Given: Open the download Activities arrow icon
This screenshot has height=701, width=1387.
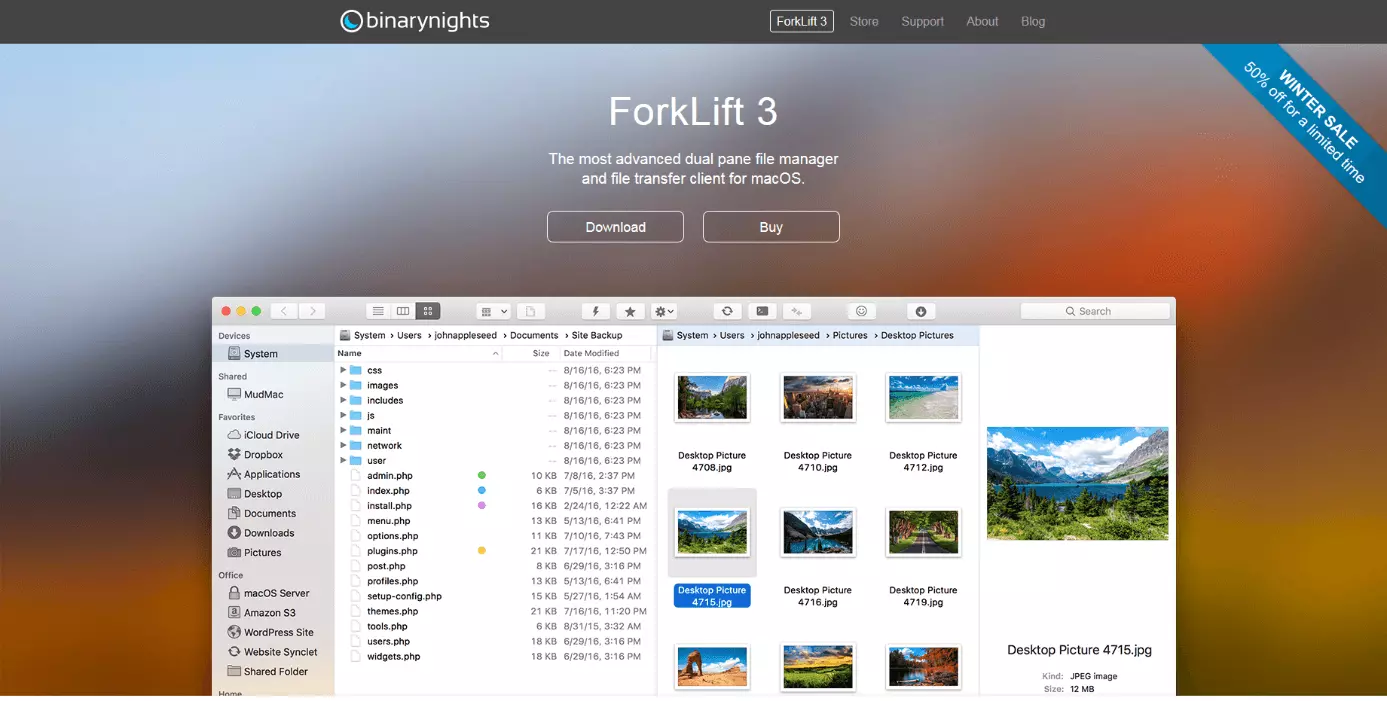Looking at the screenshot, I should pyautogui.click(x=921, y=311).
